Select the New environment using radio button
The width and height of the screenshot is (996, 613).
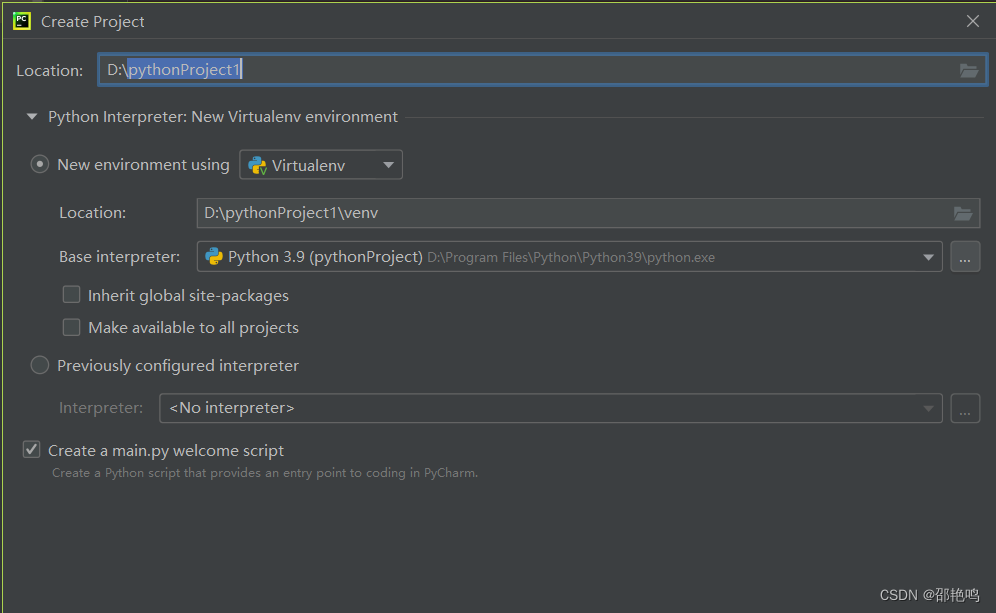tap(39, 163)
